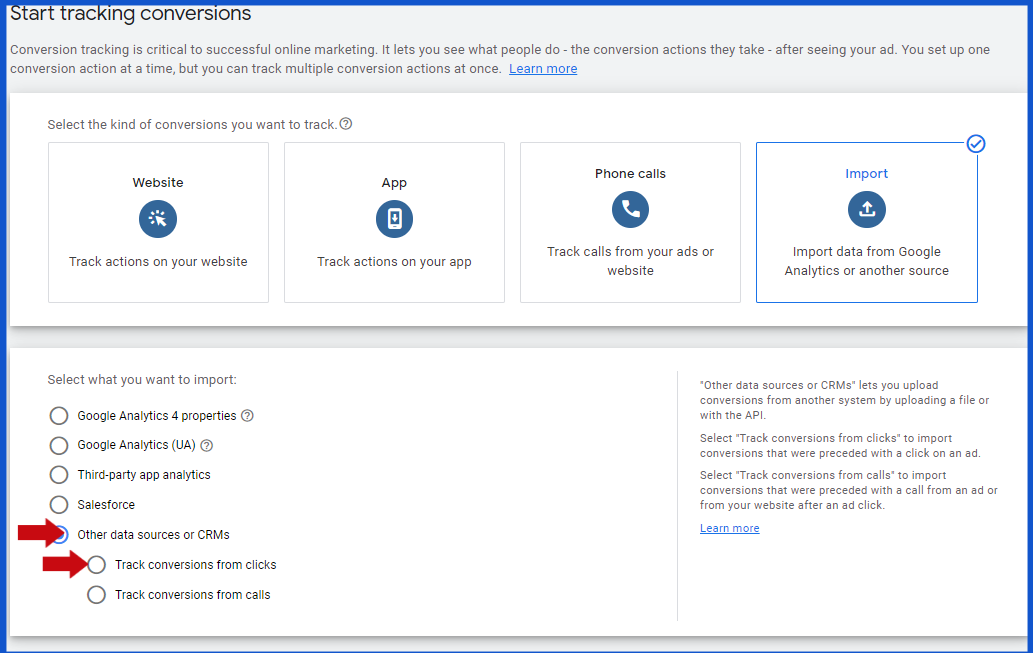
Task: Click 'Track actions on your website' text
Action: (158, 262)
